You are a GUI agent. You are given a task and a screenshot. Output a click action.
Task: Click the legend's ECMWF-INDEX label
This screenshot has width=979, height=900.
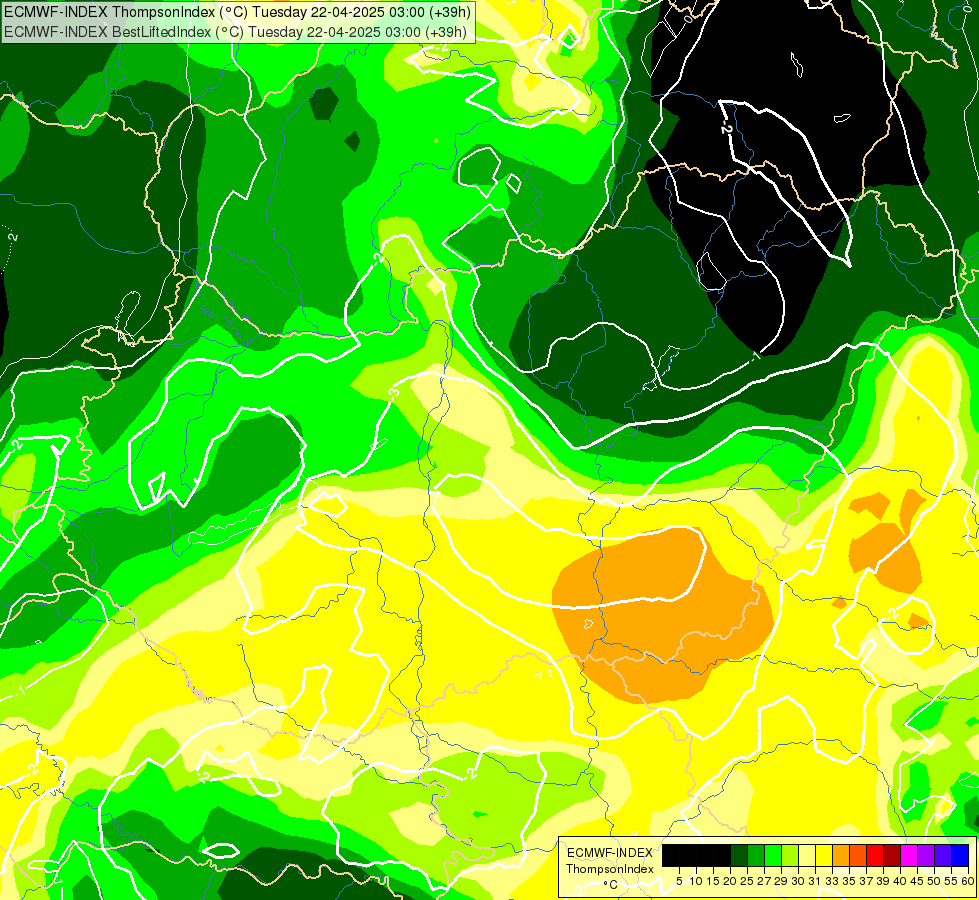pos(609,853)
